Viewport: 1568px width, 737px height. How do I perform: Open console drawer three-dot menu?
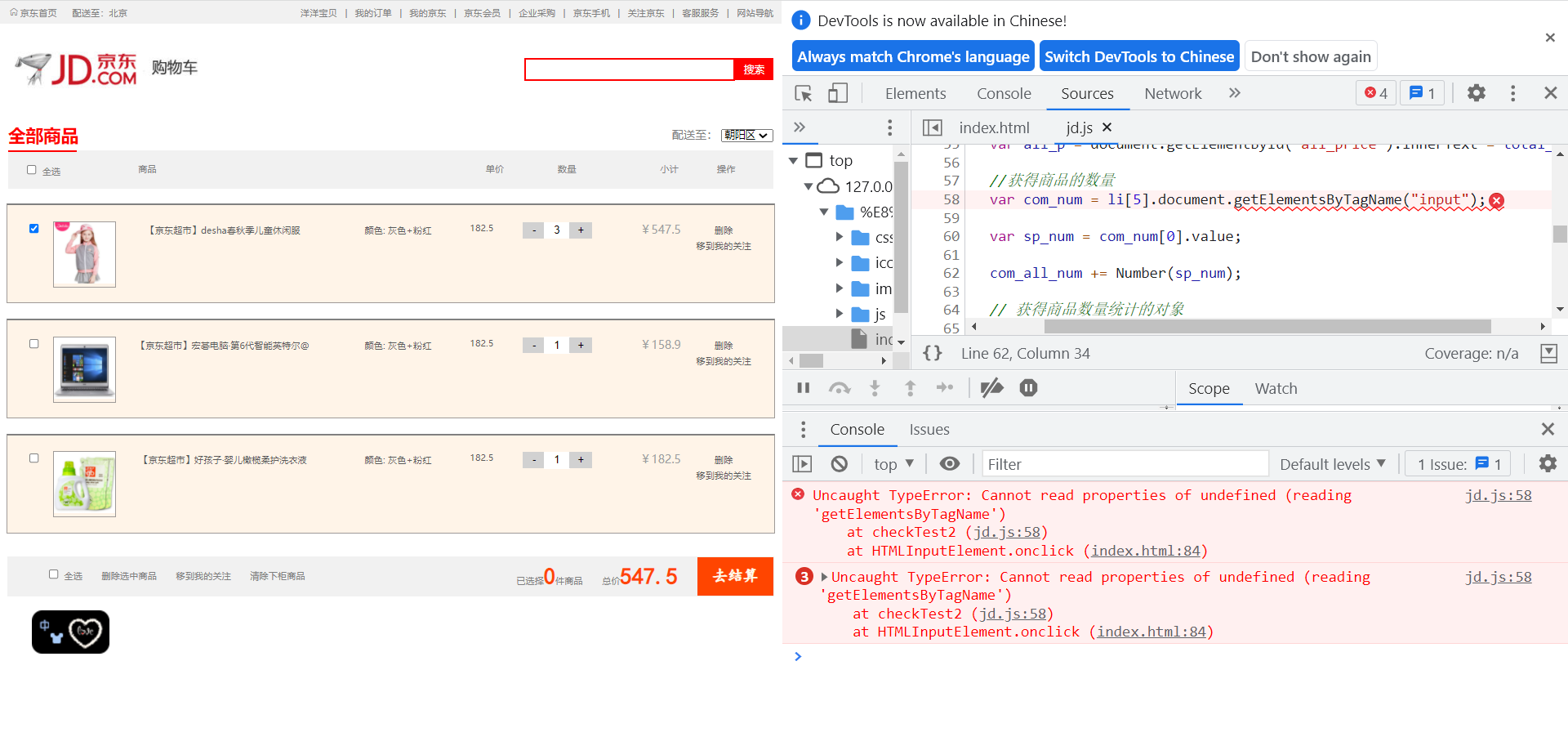pos(804,430)
